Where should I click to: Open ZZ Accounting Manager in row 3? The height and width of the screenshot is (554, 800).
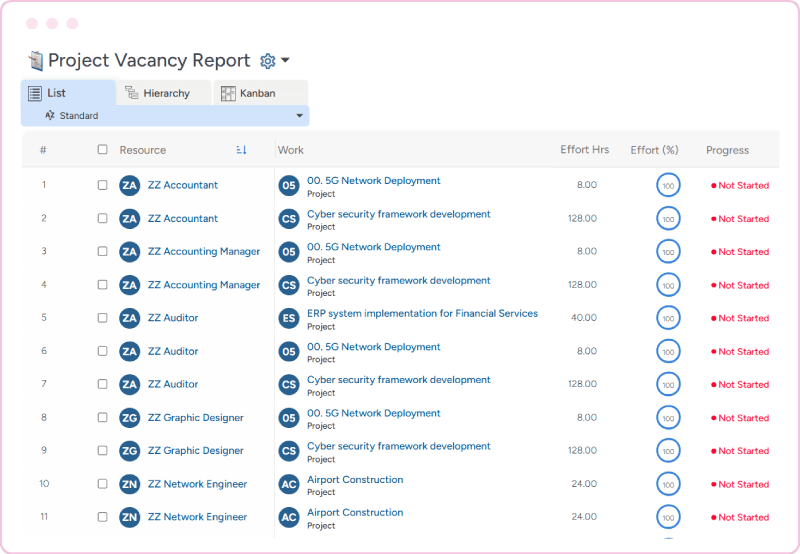tap(204, 252)
